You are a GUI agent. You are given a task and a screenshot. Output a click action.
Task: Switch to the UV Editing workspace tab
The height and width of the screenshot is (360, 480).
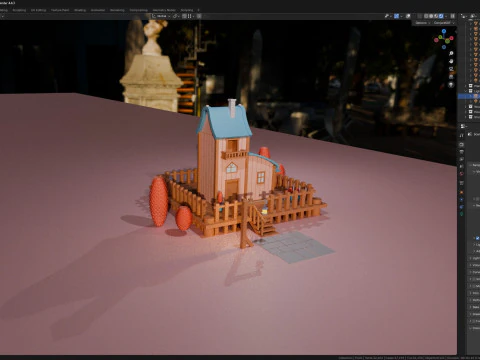point(38,10)
